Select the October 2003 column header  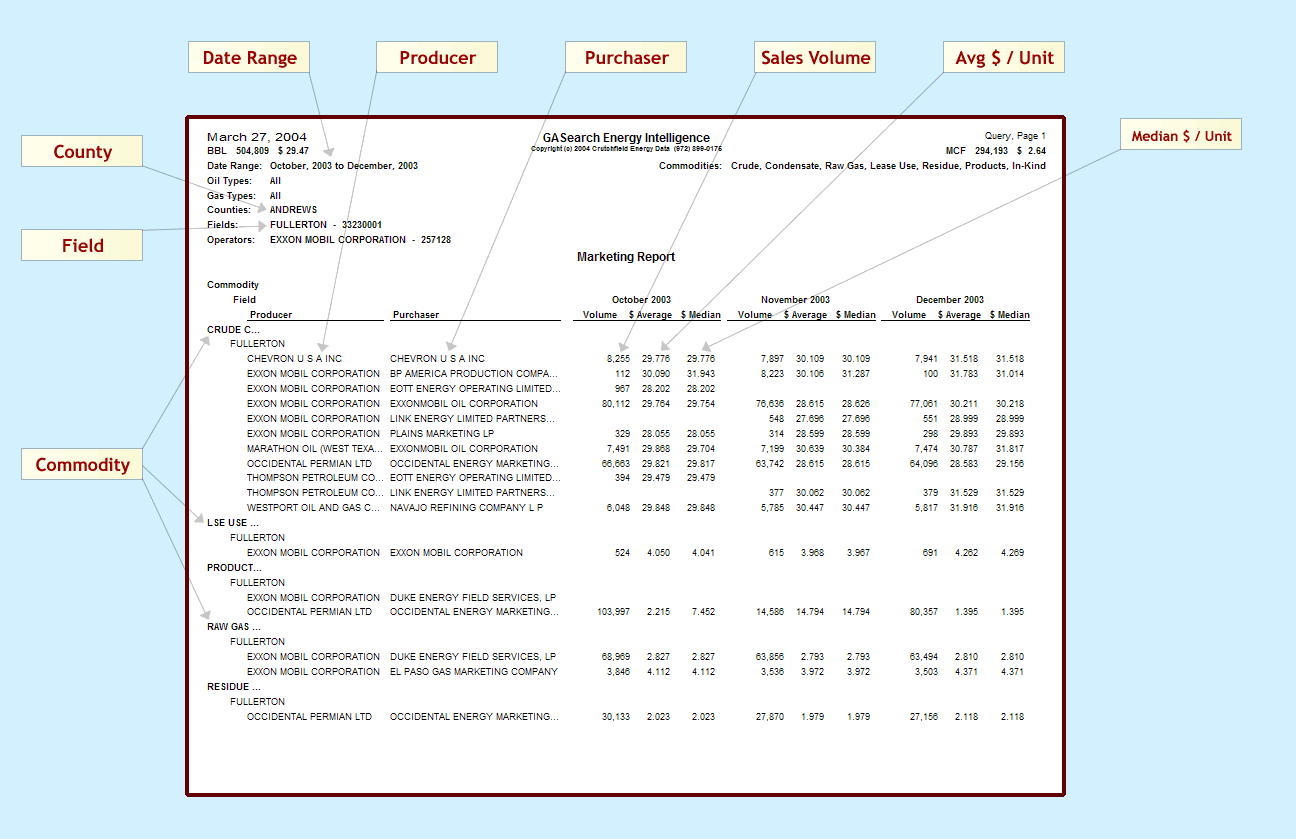(641, 299)
